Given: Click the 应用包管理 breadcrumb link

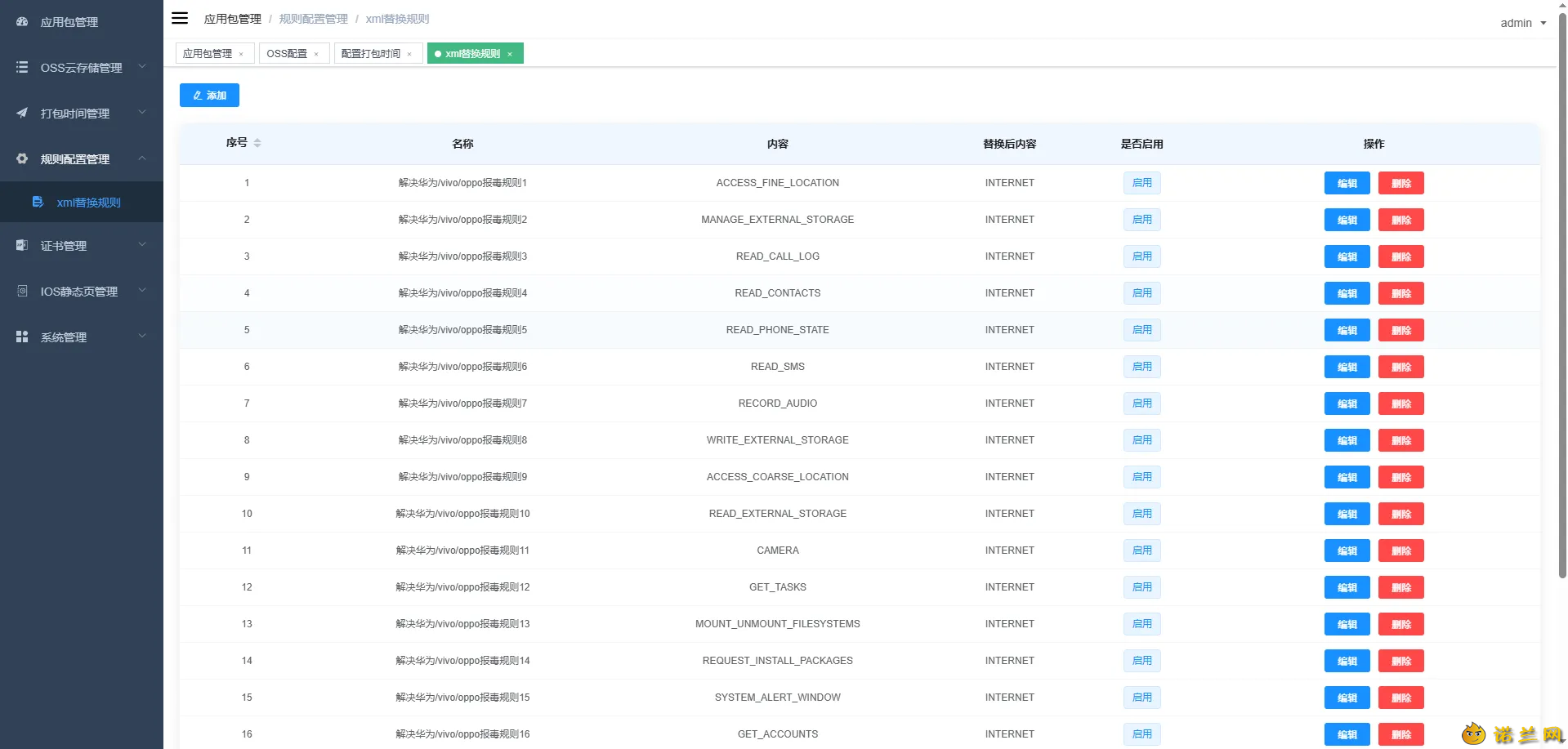Looking at the screenshot, I should coord(233,19).
